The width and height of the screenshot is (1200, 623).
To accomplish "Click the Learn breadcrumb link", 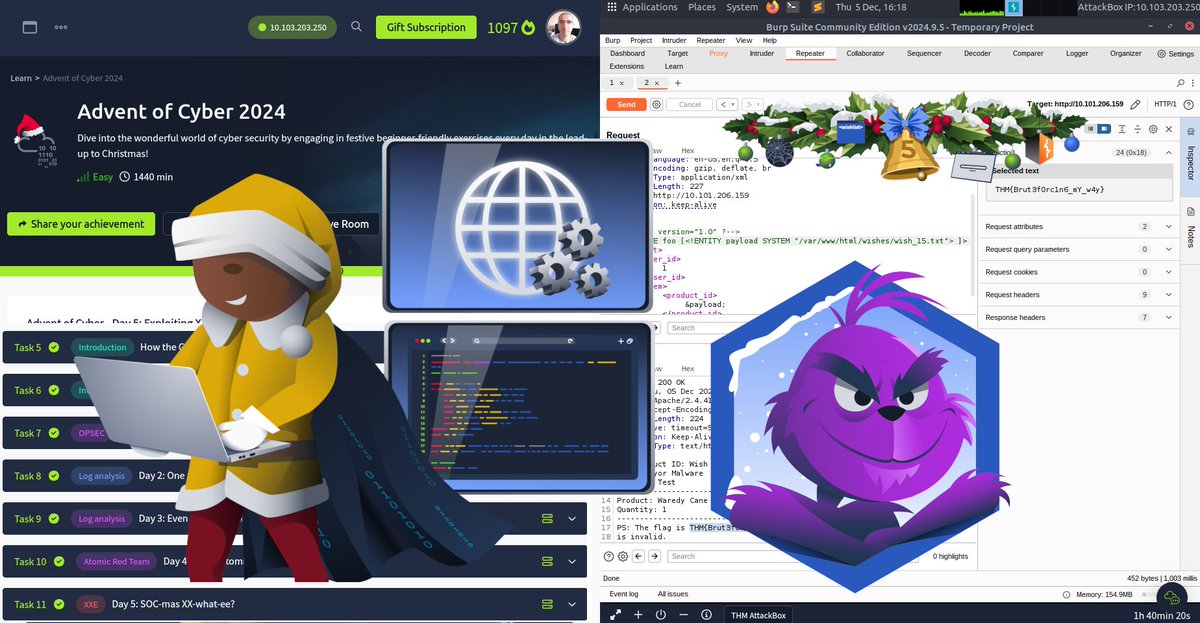I will pyautogui.click(x=21, y=78).
